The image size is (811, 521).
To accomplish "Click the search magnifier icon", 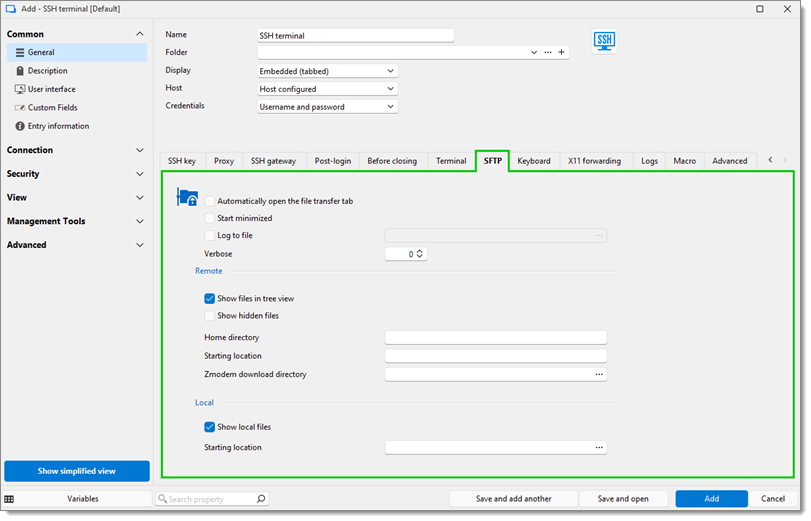I will (x=261, y=499).
